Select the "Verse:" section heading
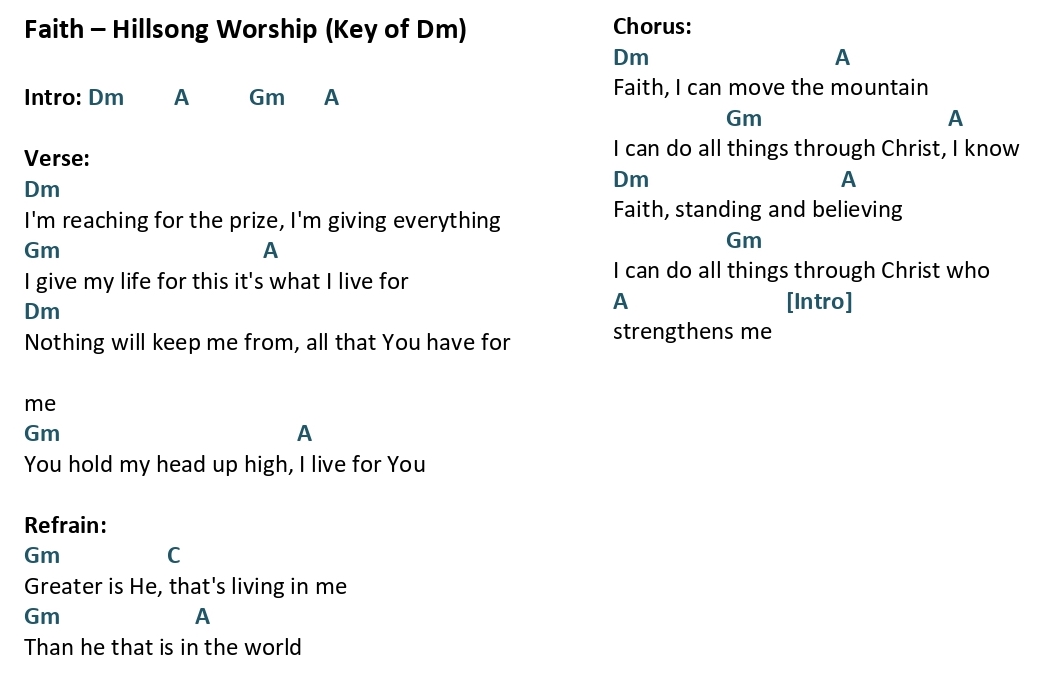 [57, 158]
